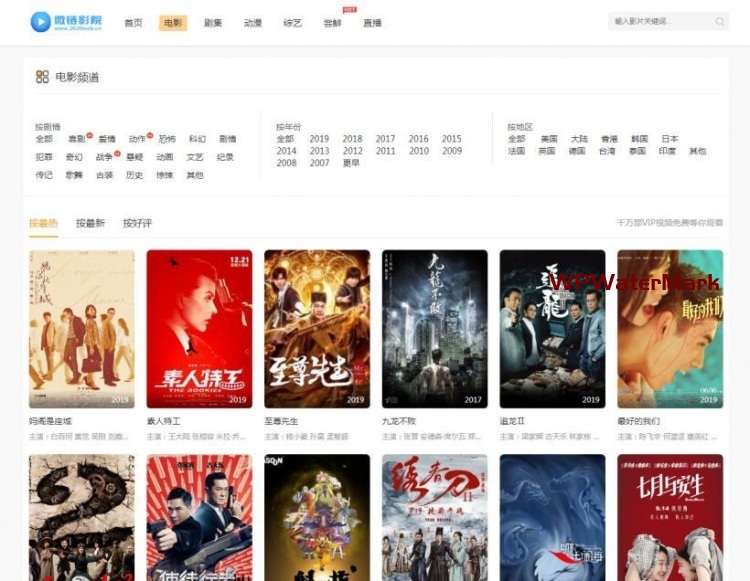Filter region by 大陆
This screenshot has height=581, width=750.
579,139
